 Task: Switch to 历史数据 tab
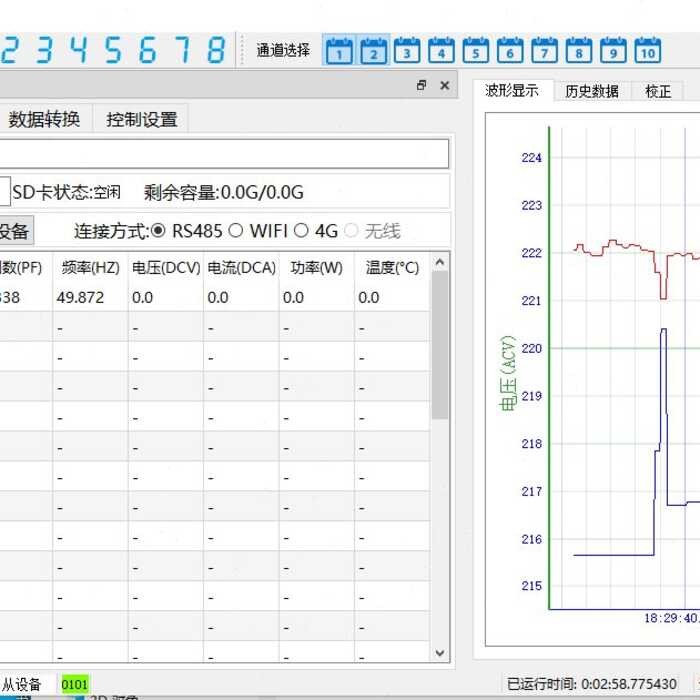591,91
